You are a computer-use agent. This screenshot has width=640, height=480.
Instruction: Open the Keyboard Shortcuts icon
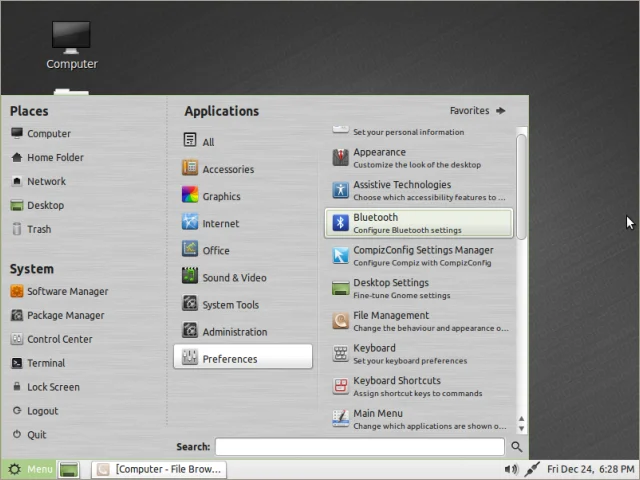pos(340,386)
